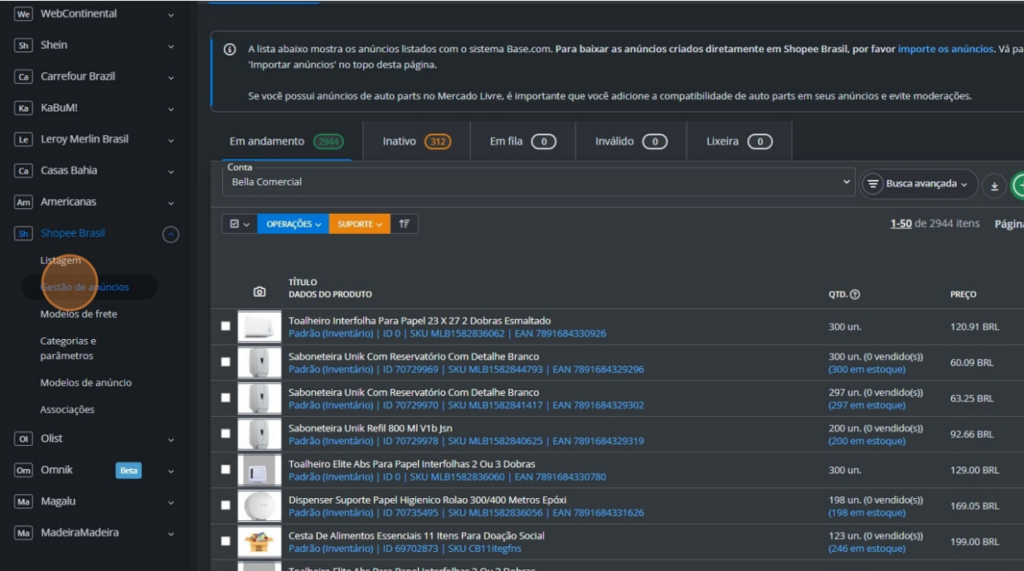1024x571 pixels.
Task: Open the Lixeira tab
Action: click(x=738, y=142)
